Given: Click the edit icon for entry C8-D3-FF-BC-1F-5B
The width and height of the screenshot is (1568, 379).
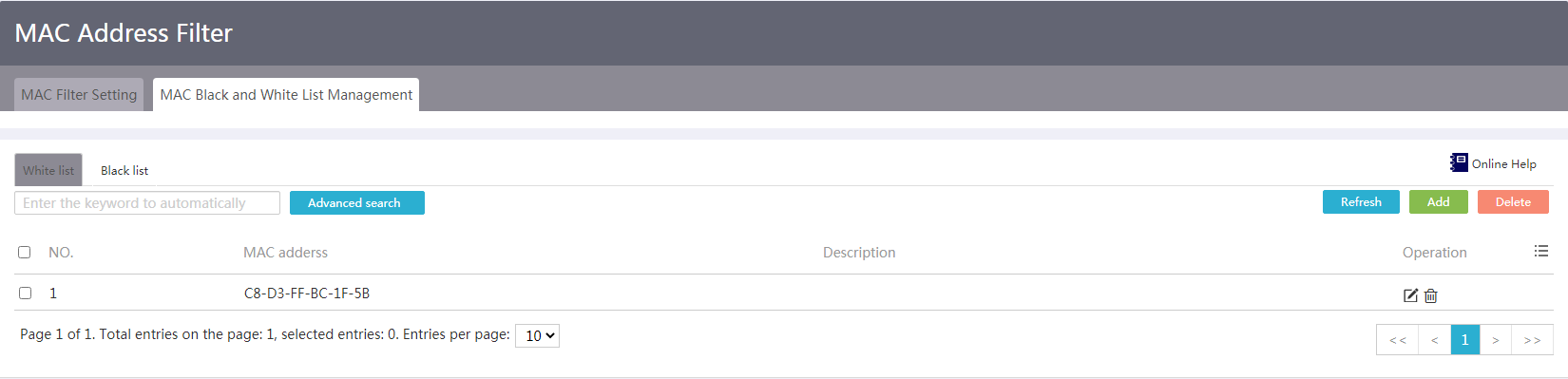Looking at the screenshot, I should [1410, 295].
